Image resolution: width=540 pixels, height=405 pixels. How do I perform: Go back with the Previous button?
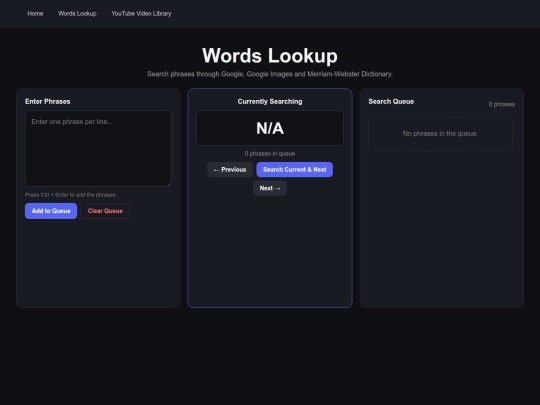tap(230, 170)
